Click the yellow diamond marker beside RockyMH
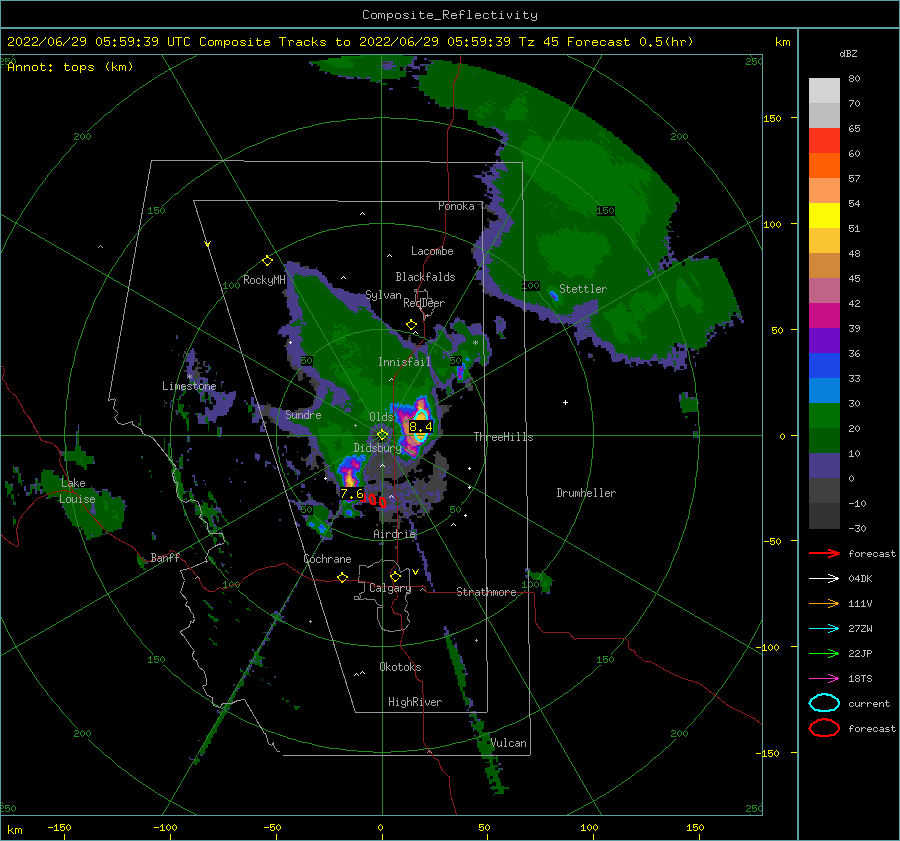Screen dimensions: 900x841 click(267, 261)
